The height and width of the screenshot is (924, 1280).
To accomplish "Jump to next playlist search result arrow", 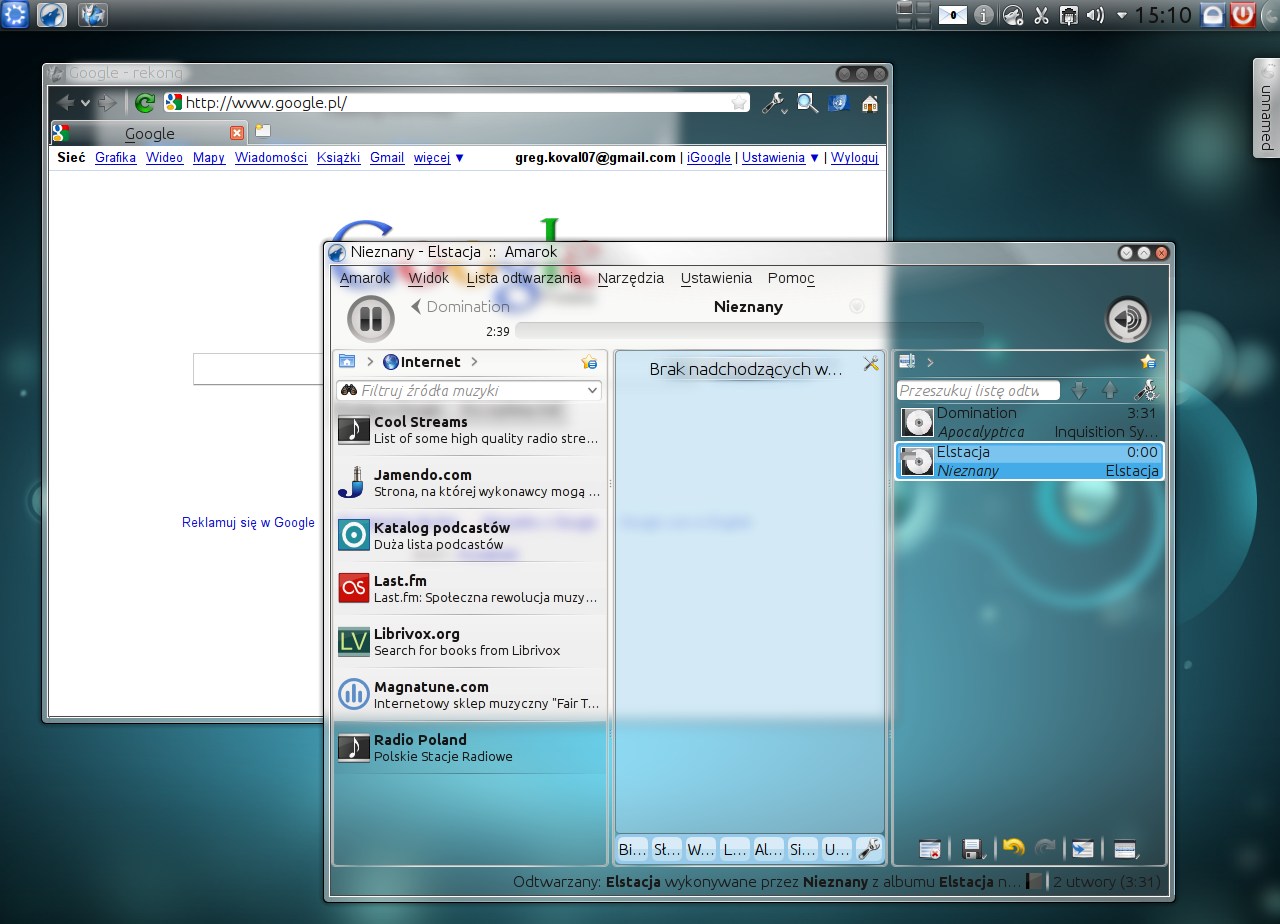I will click(1079, 391).
